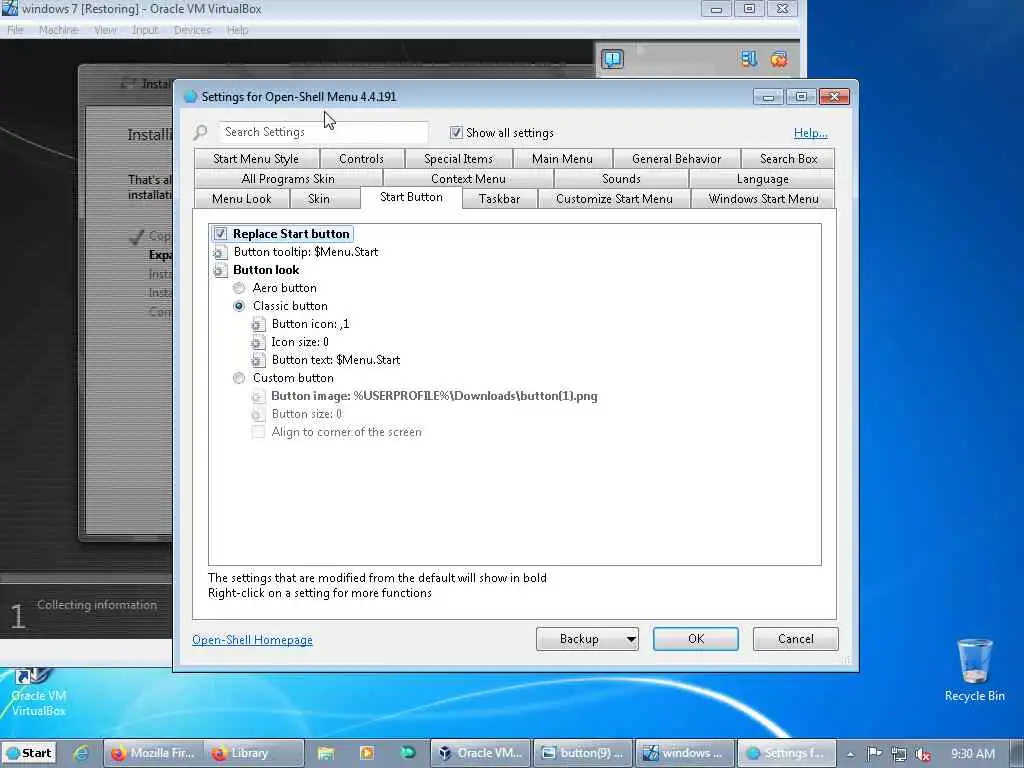Image resolution: width=1024 pixels, height=768 pixels.
Task: Go to Skin tab
Action: click(x=319, y=199)
